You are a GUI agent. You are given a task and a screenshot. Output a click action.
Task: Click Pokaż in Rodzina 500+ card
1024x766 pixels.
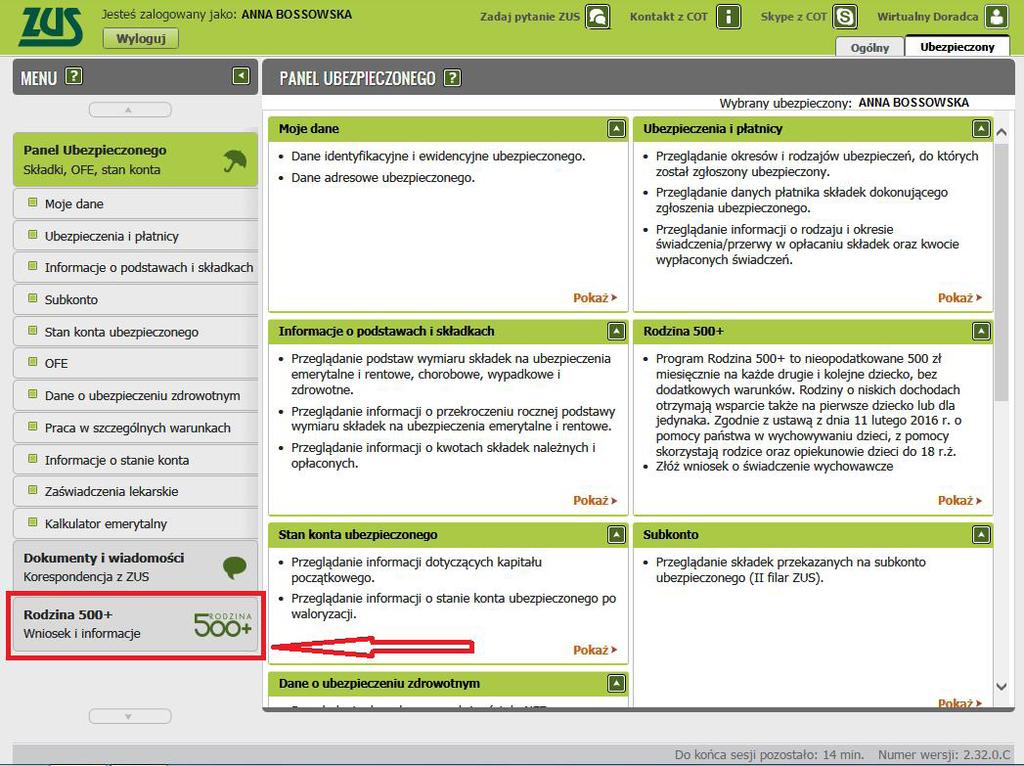coord(959,500)
